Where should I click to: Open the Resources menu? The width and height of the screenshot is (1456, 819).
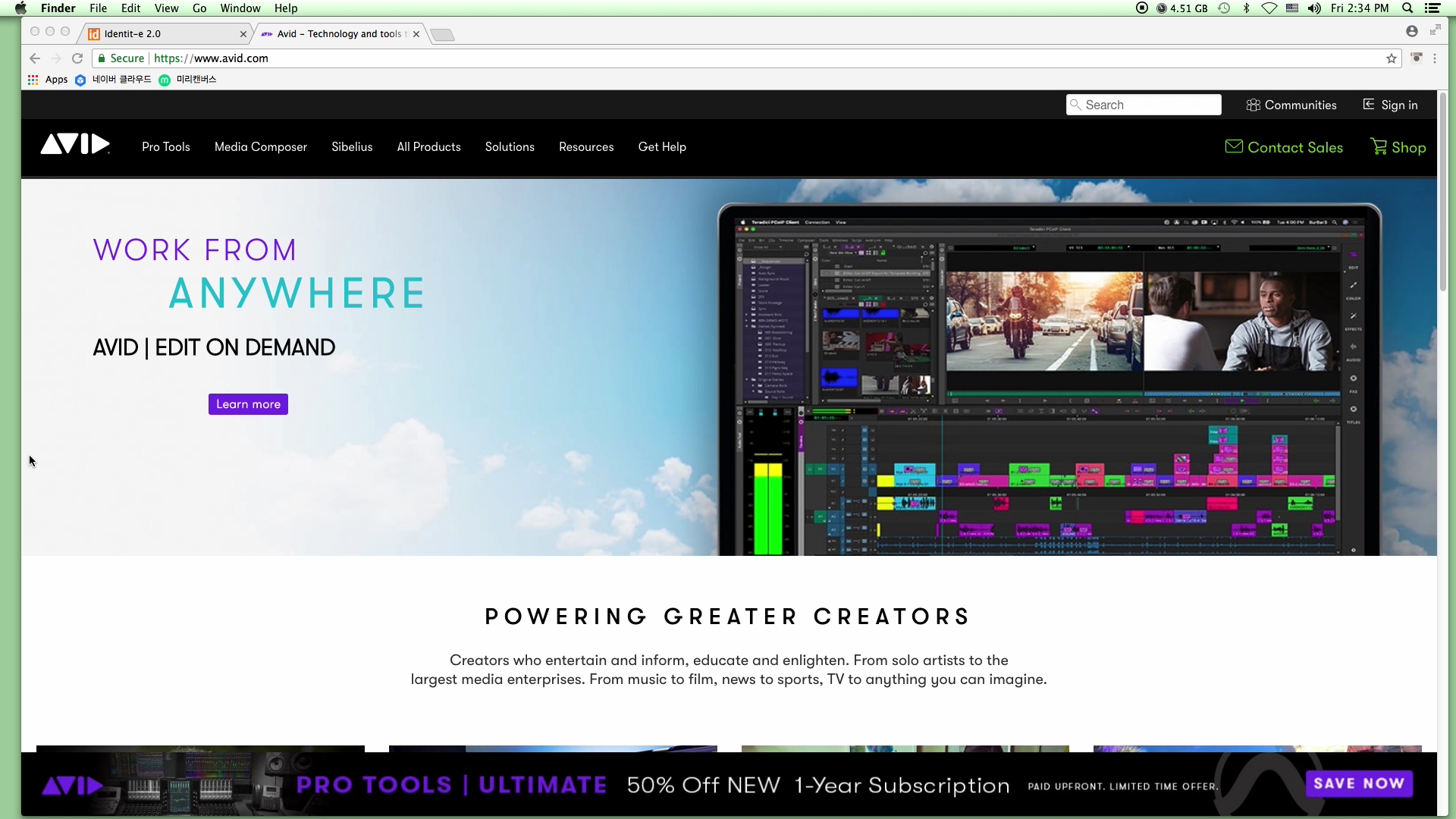tap(586, 147)
